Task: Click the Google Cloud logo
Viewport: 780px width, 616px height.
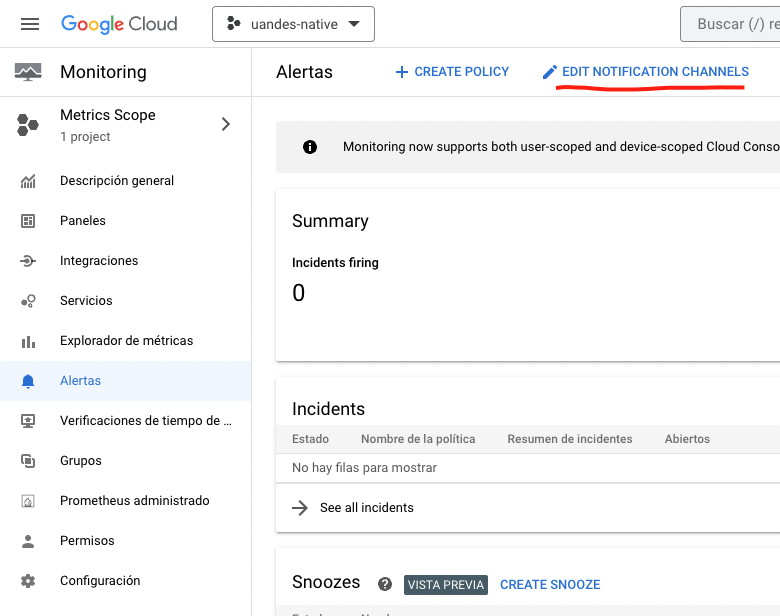Action: click(119, 24)
